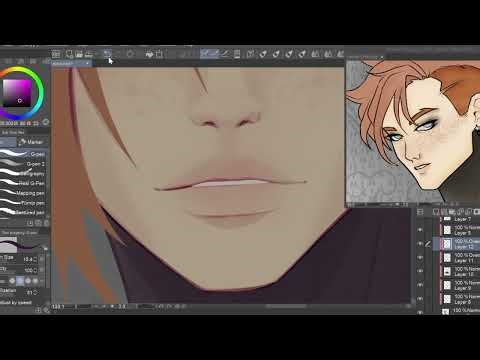Click the Scale/Rotate transform icon
This screenshot has height=360, width=480.
(x=159, y=54)
